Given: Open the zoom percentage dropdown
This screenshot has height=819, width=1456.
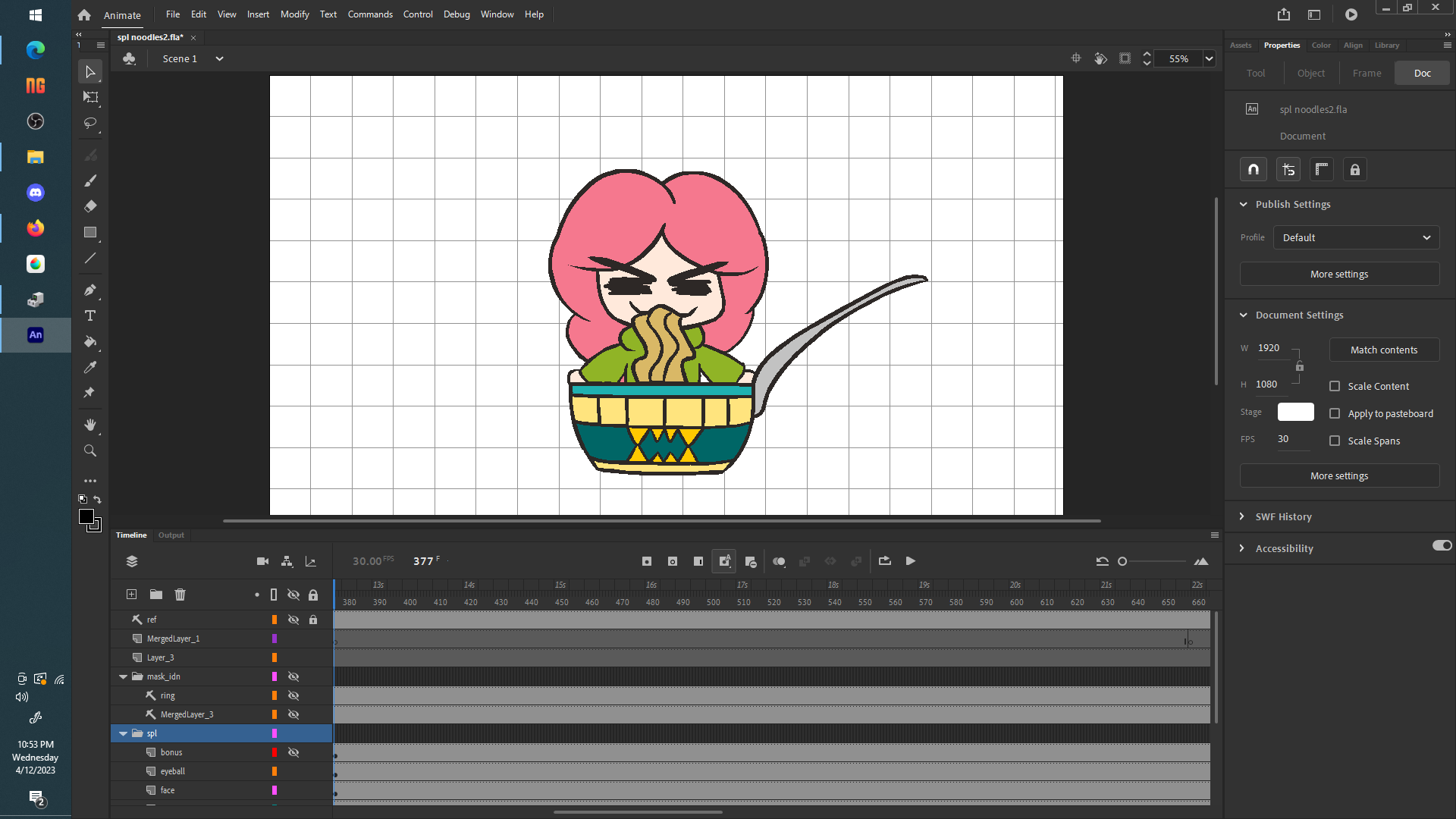Looking at the screenshot, I should pyautogui.click(x=1209, y=58).
